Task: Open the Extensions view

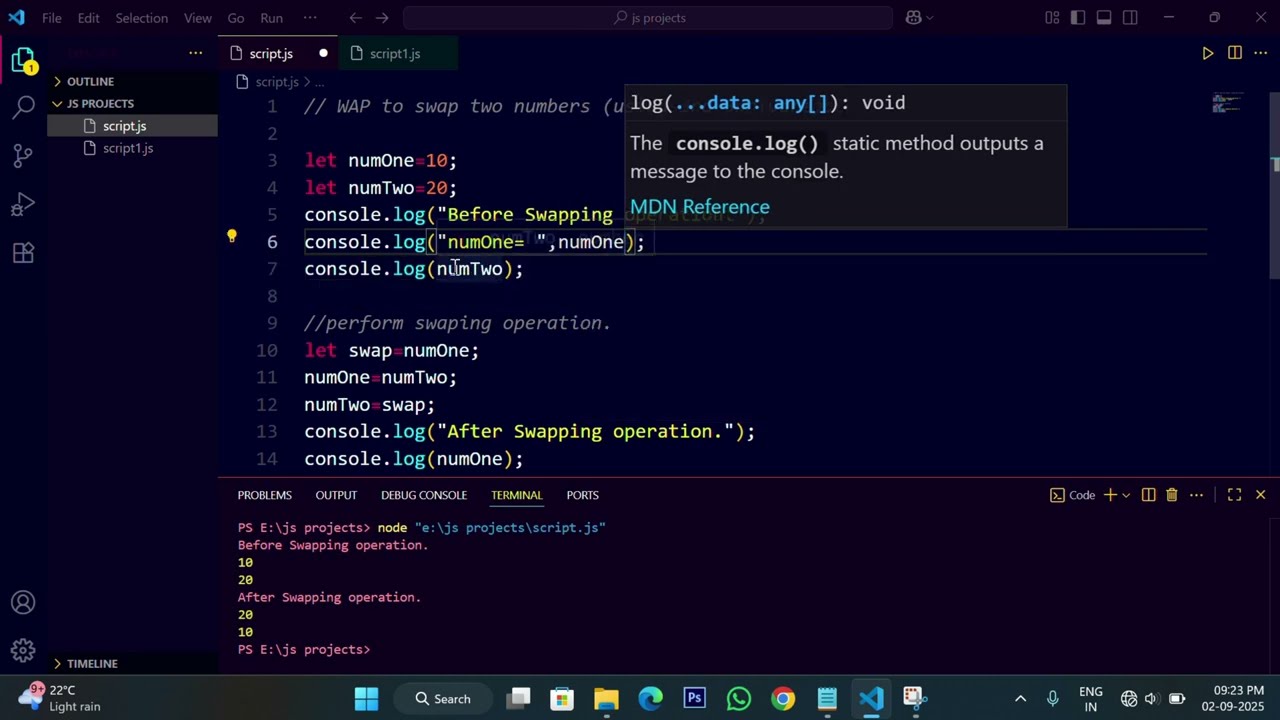Action: [23, 253]
